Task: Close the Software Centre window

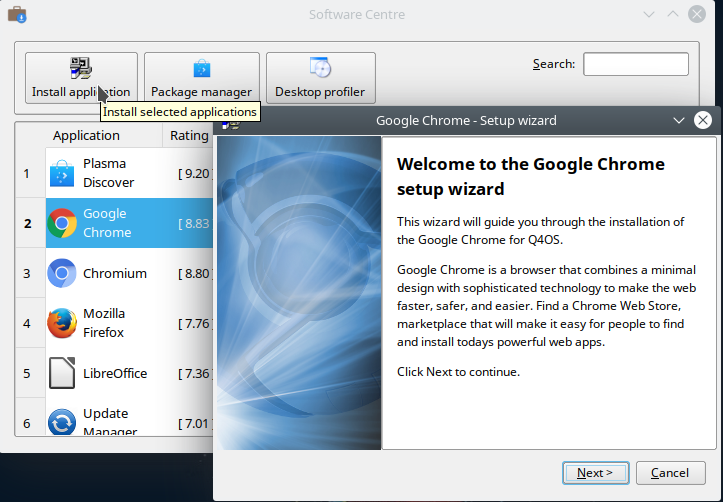Action: (x=697, y=14)
